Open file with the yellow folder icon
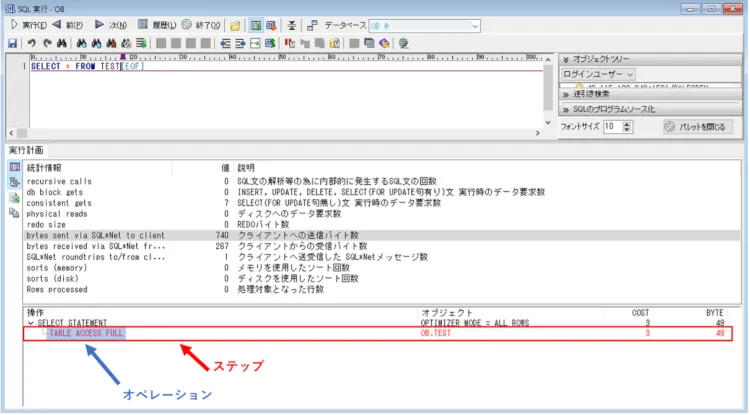Image resolution: width=750 pixels, height=415 pixels. coord(235,26)
